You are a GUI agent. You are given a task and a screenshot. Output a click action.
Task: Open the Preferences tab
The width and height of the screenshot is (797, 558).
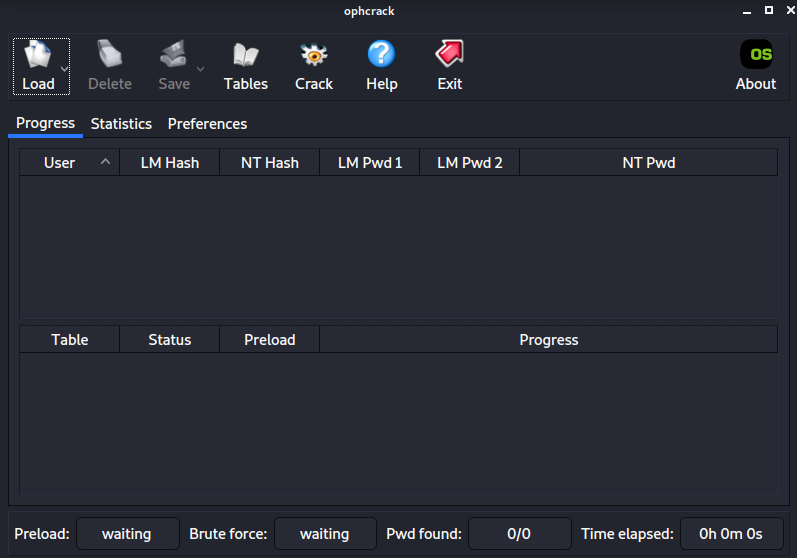(207, 124)
